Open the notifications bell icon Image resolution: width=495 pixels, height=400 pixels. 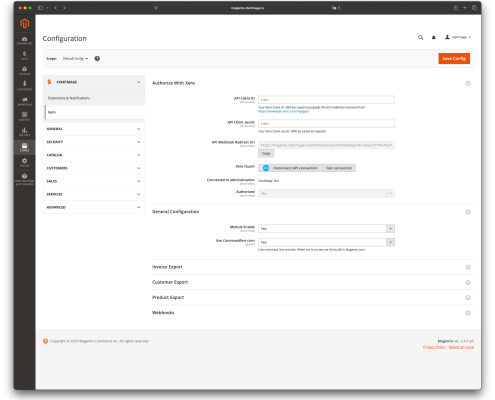coord(434,37)
